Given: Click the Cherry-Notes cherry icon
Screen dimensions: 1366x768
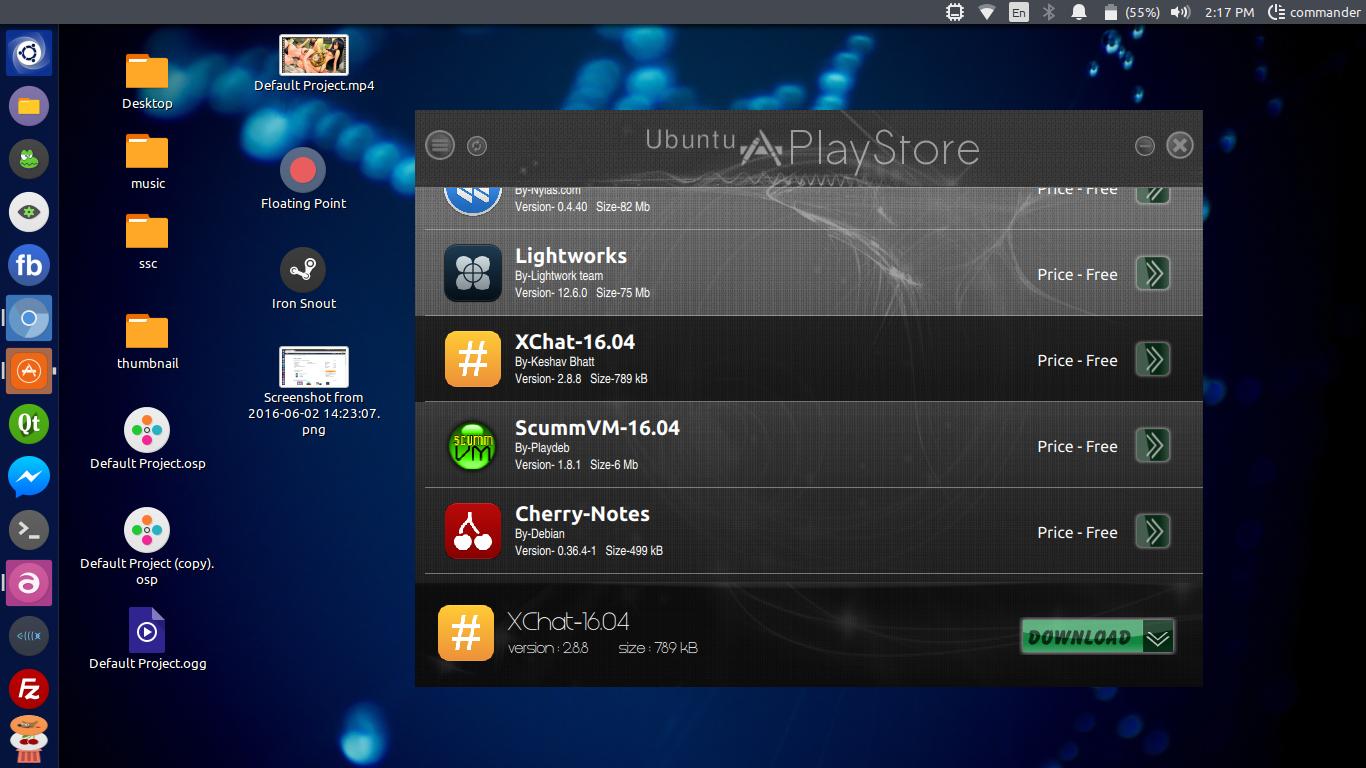Looking at the screenshot, I should [472, 531].
